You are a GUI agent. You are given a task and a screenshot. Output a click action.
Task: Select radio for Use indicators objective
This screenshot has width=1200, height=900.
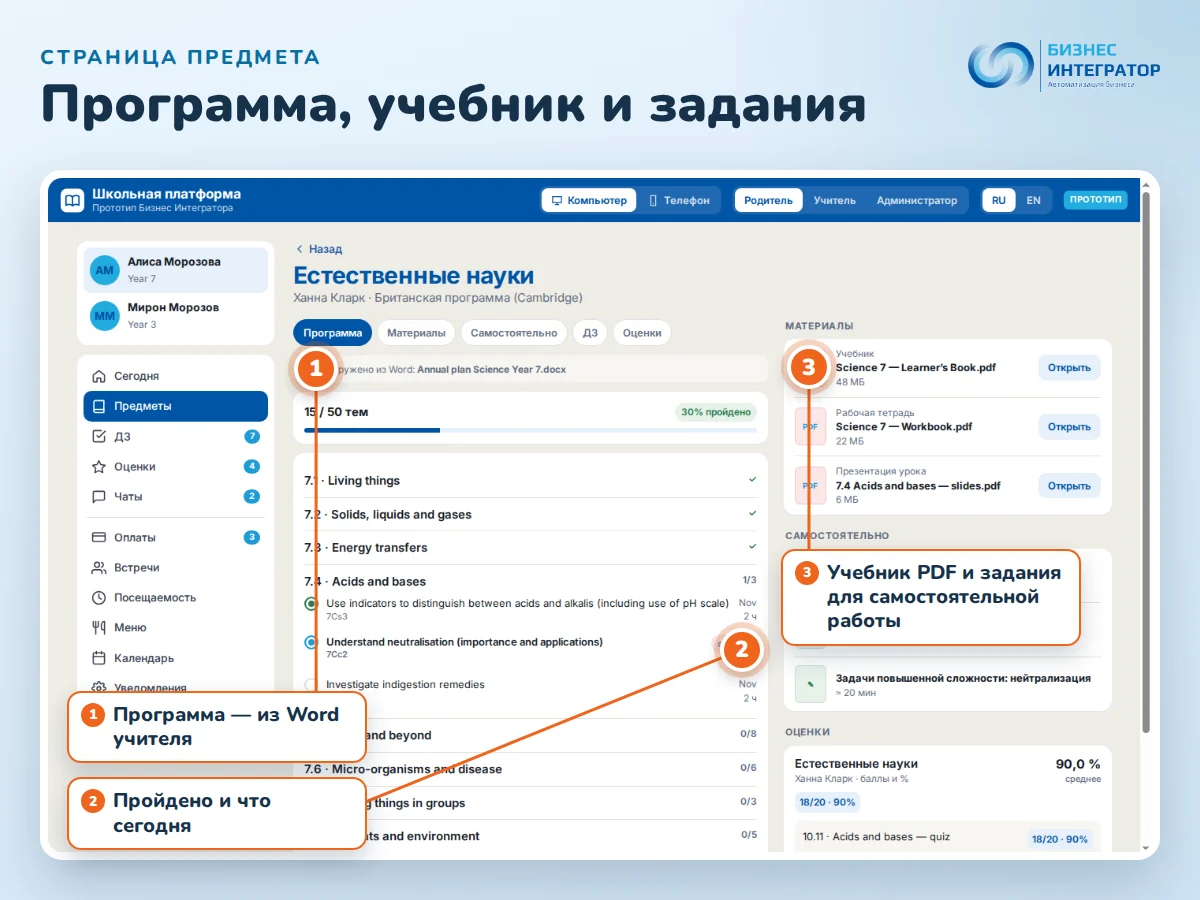(311, 603)
